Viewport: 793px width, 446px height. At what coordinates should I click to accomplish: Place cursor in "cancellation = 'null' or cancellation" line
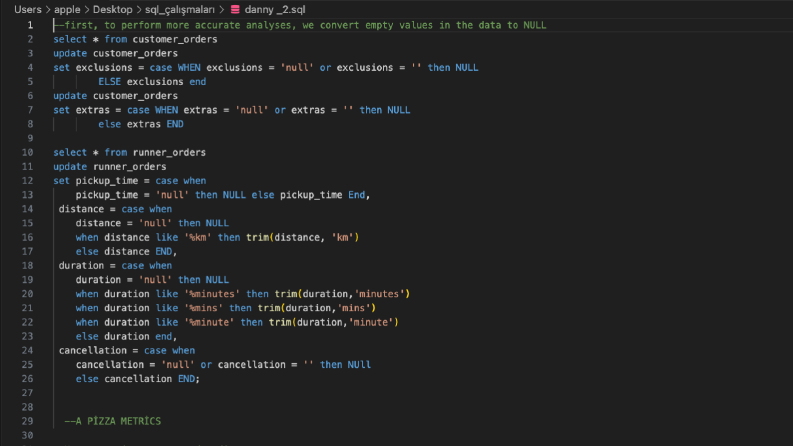[224, 365]
